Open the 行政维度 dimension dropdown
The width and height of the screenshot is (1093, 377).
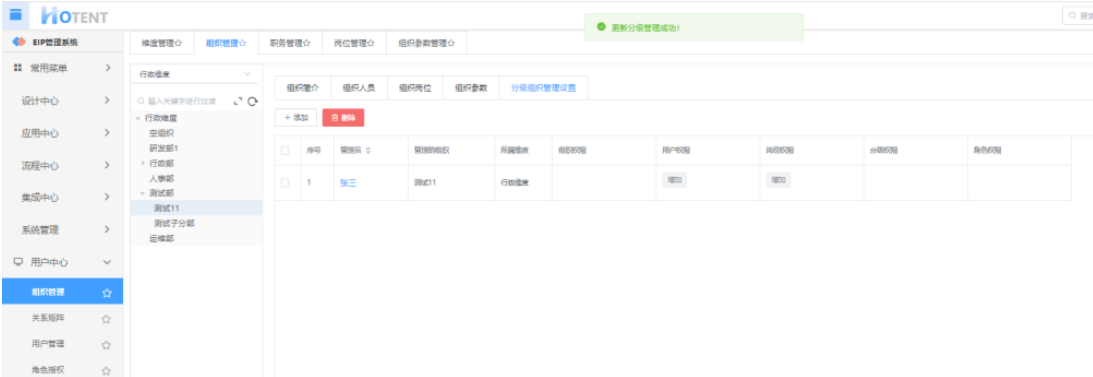click(195, 74)
